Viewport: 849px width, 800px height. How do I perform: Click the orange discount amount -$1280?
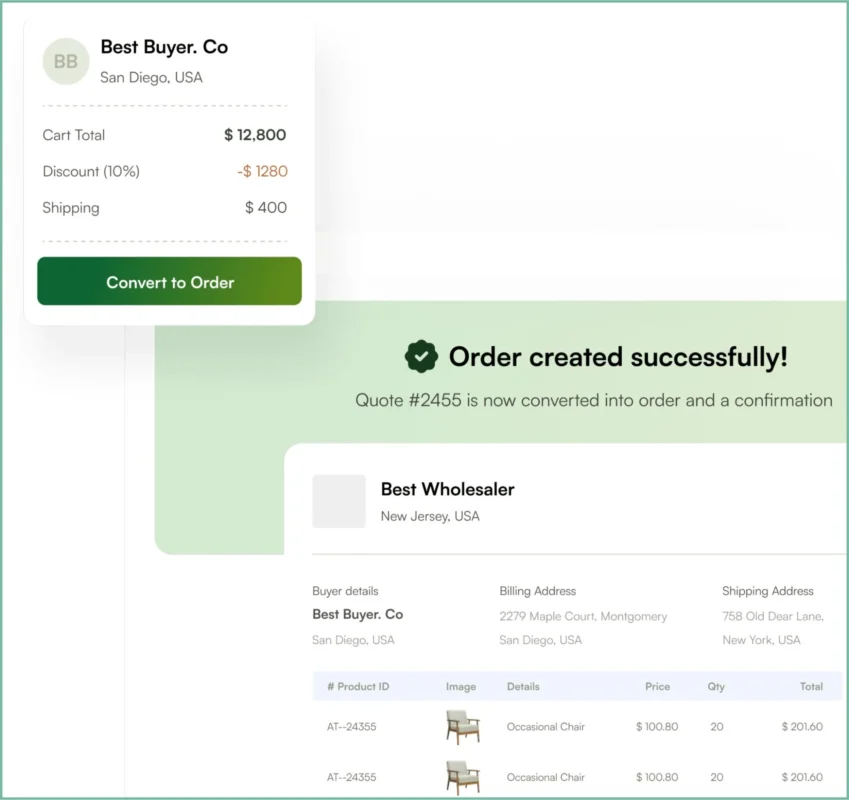[x=262, y=171]
